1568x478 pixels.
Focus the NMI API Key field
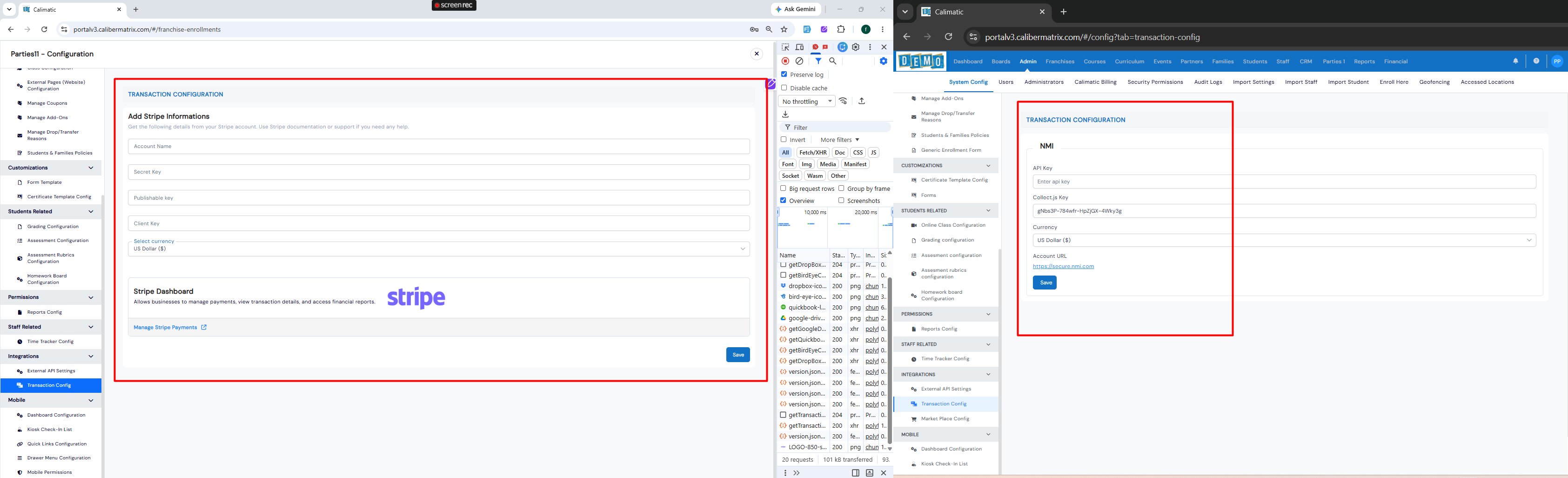point(1284,182)
